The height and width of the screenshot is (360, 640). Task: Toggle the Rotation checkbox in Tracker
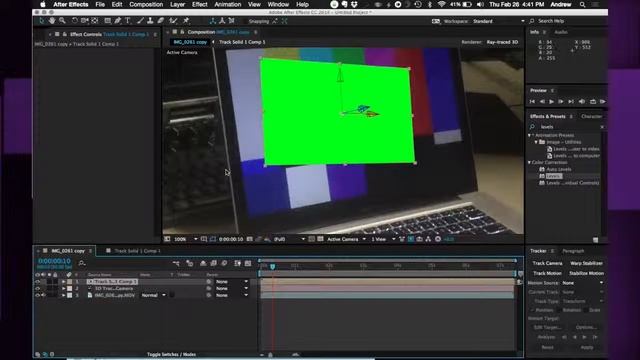[559, 310]
